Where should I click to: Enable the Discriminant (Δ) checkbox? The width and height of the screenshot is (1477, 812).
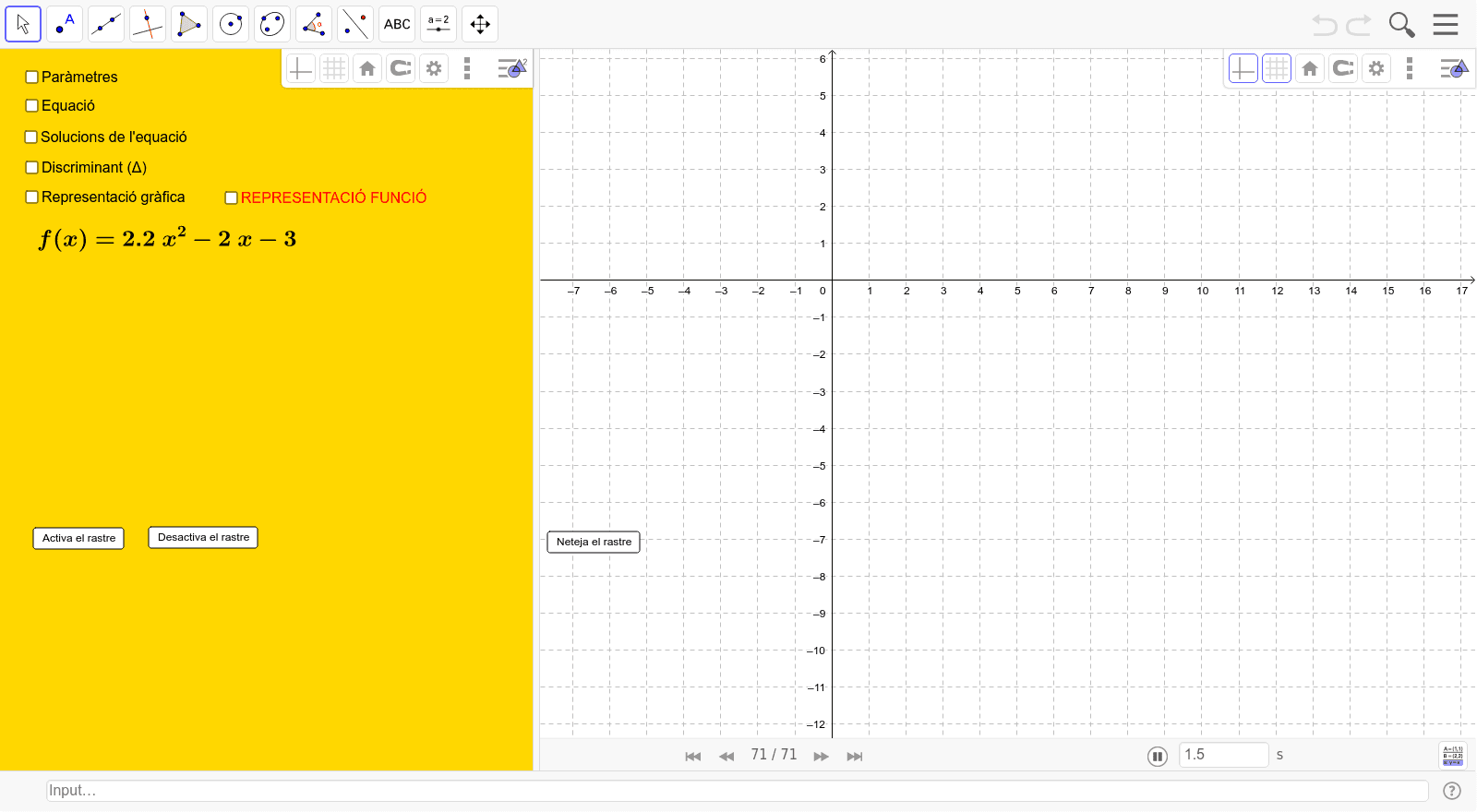pyautogui.click(x=31, y=168)
